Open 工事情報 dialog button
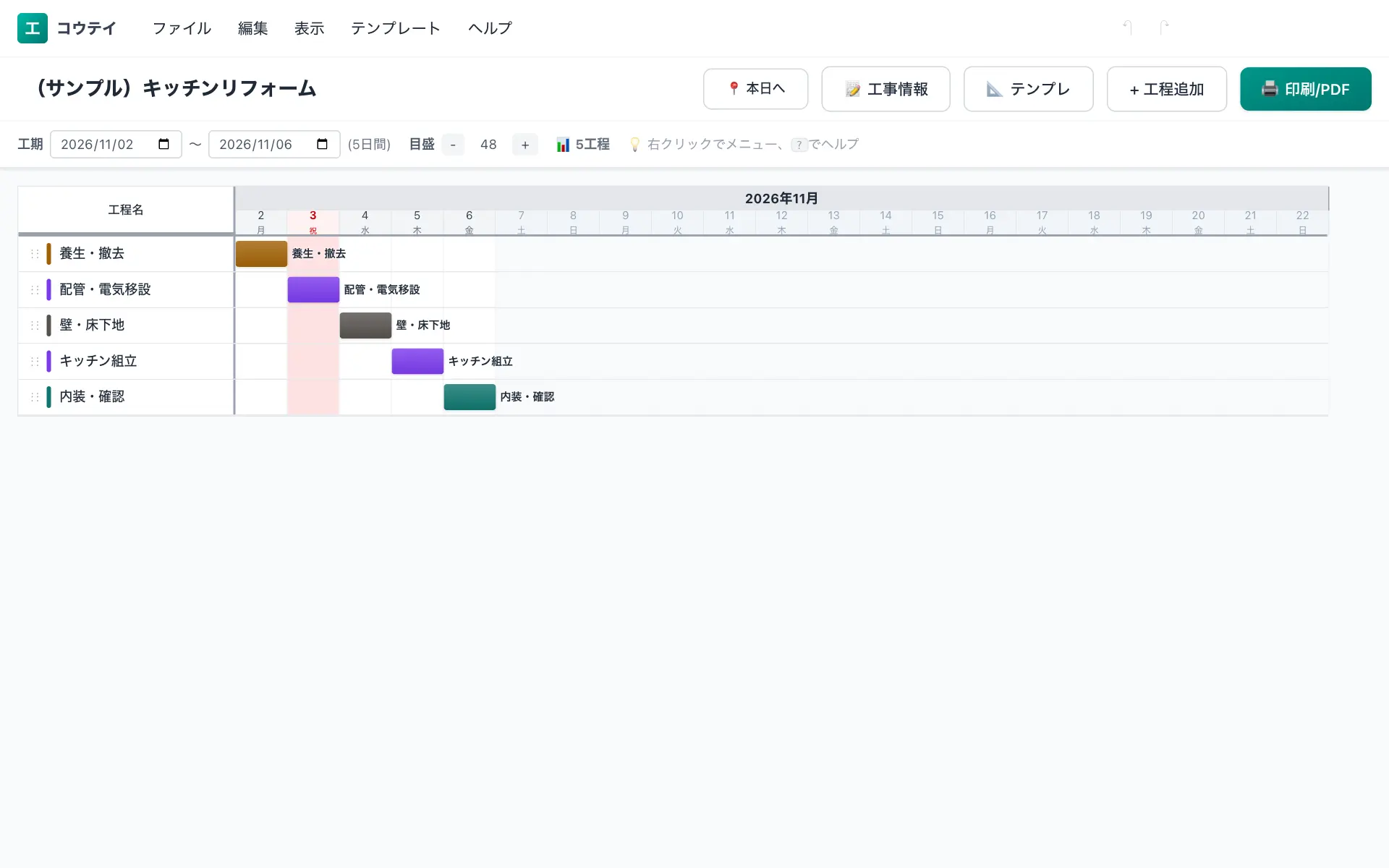Screen dimensions: 1389x868 pyautogui.click(x=886, y=89)
